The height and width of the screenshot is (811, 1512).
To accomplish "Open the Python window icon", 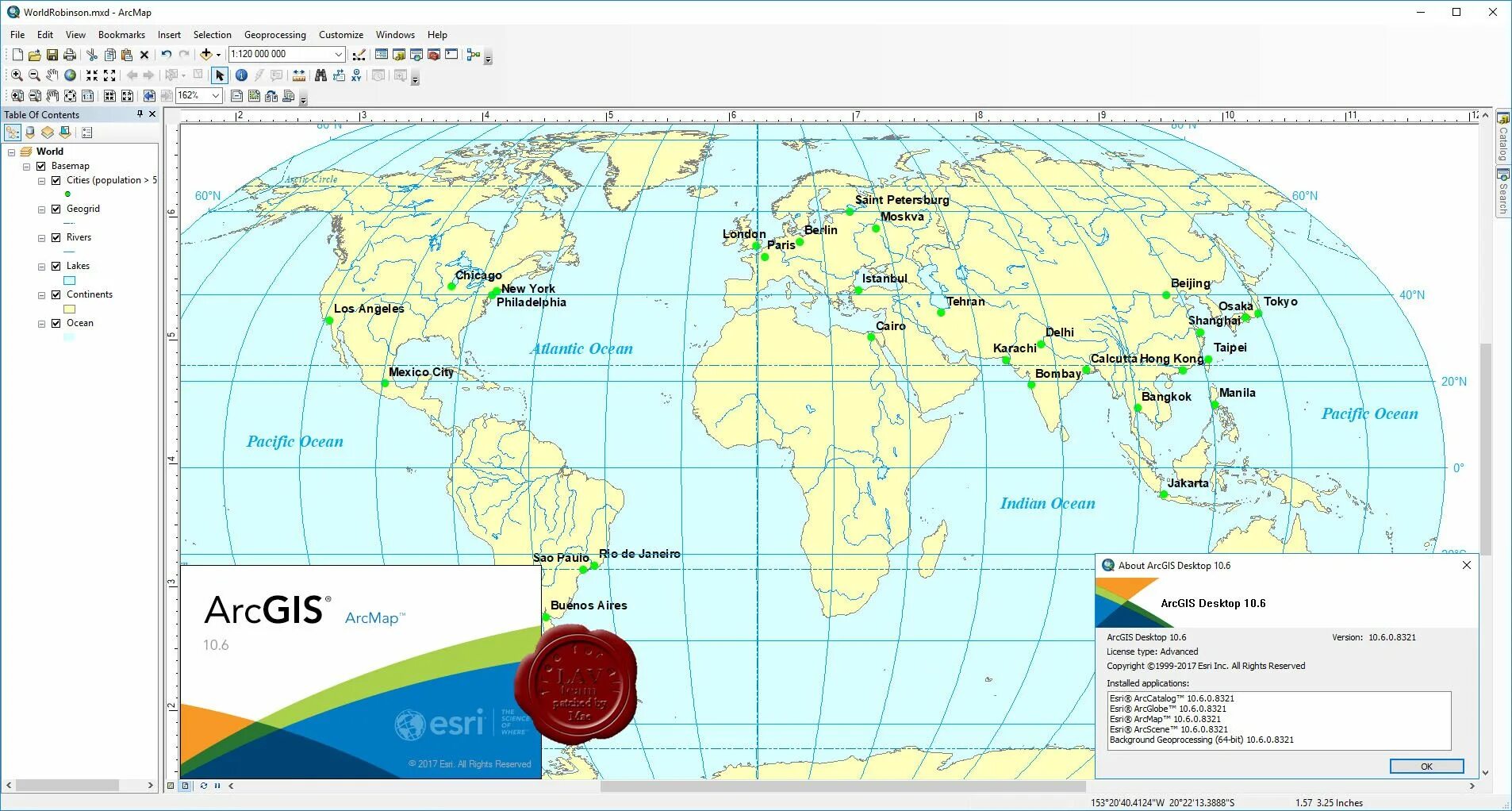I will click(x=452, y=55).
